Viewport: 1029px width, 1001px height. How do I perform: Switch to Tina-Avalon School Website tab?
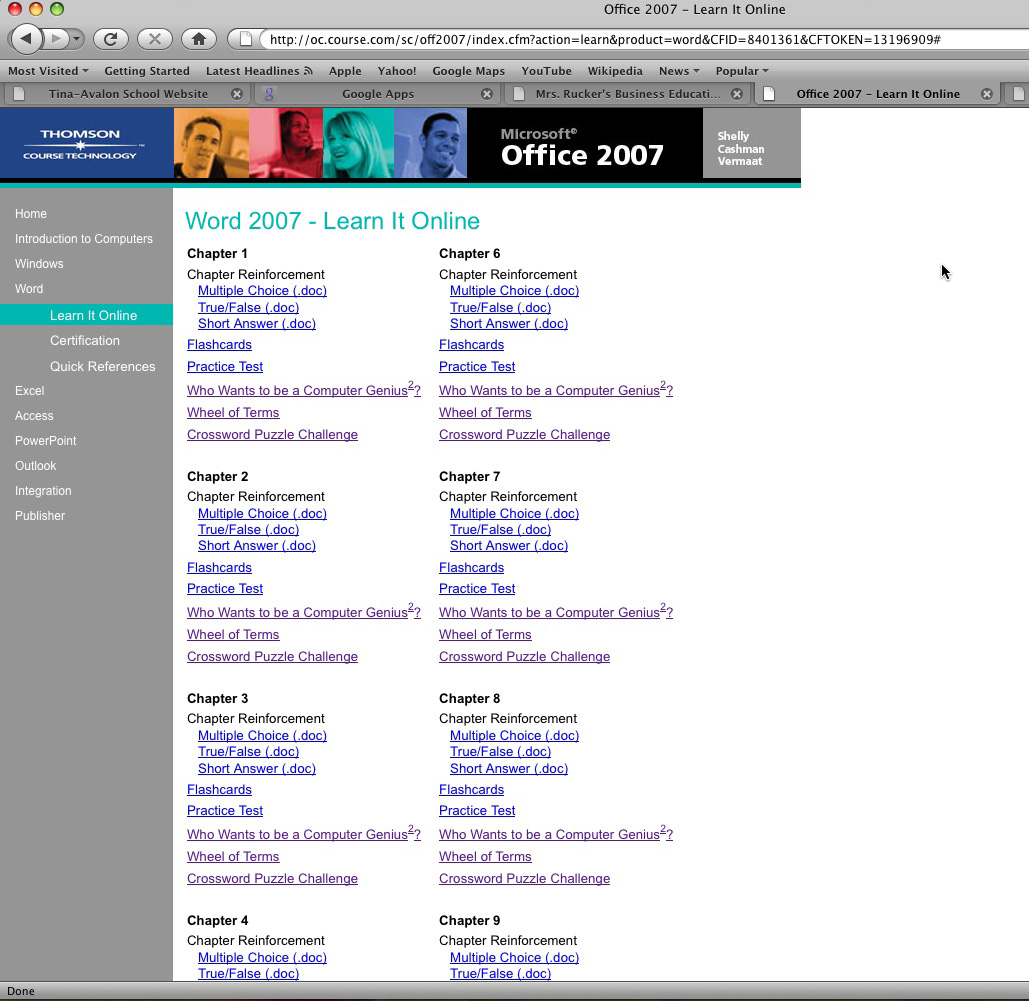pyautogui.click(x=128, y=94)
